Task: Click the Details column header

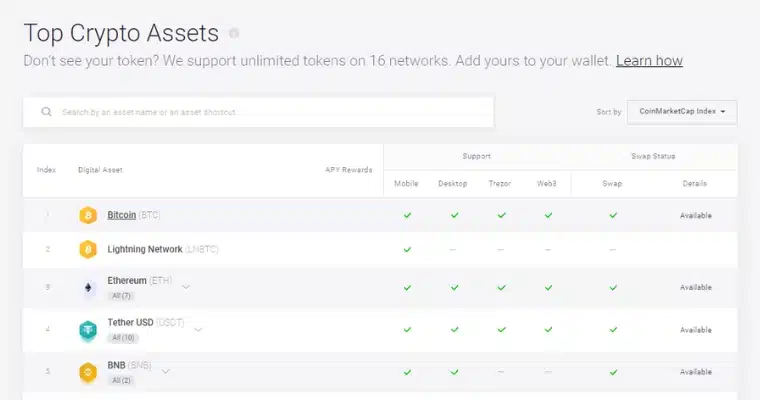Action: tap(695, 184)
